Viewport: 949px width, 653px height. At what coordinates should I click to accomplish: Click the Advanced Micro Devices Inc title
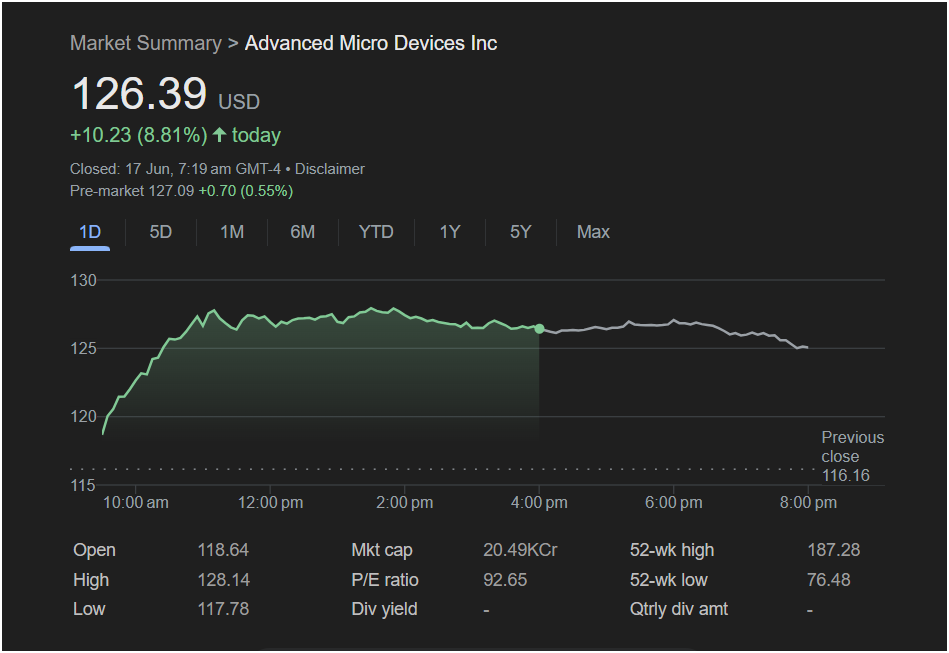pyautogui.click(x=371, y=43)
